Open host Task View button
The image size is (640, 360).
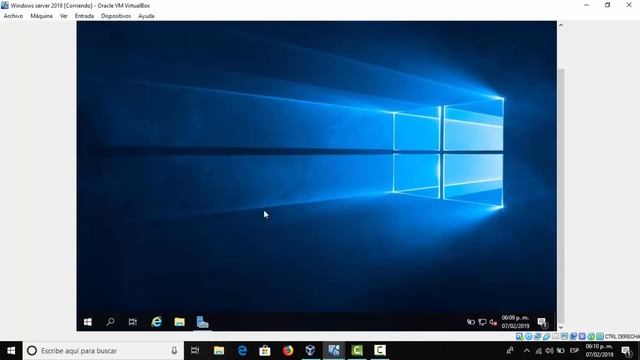[x=195, y=351]
